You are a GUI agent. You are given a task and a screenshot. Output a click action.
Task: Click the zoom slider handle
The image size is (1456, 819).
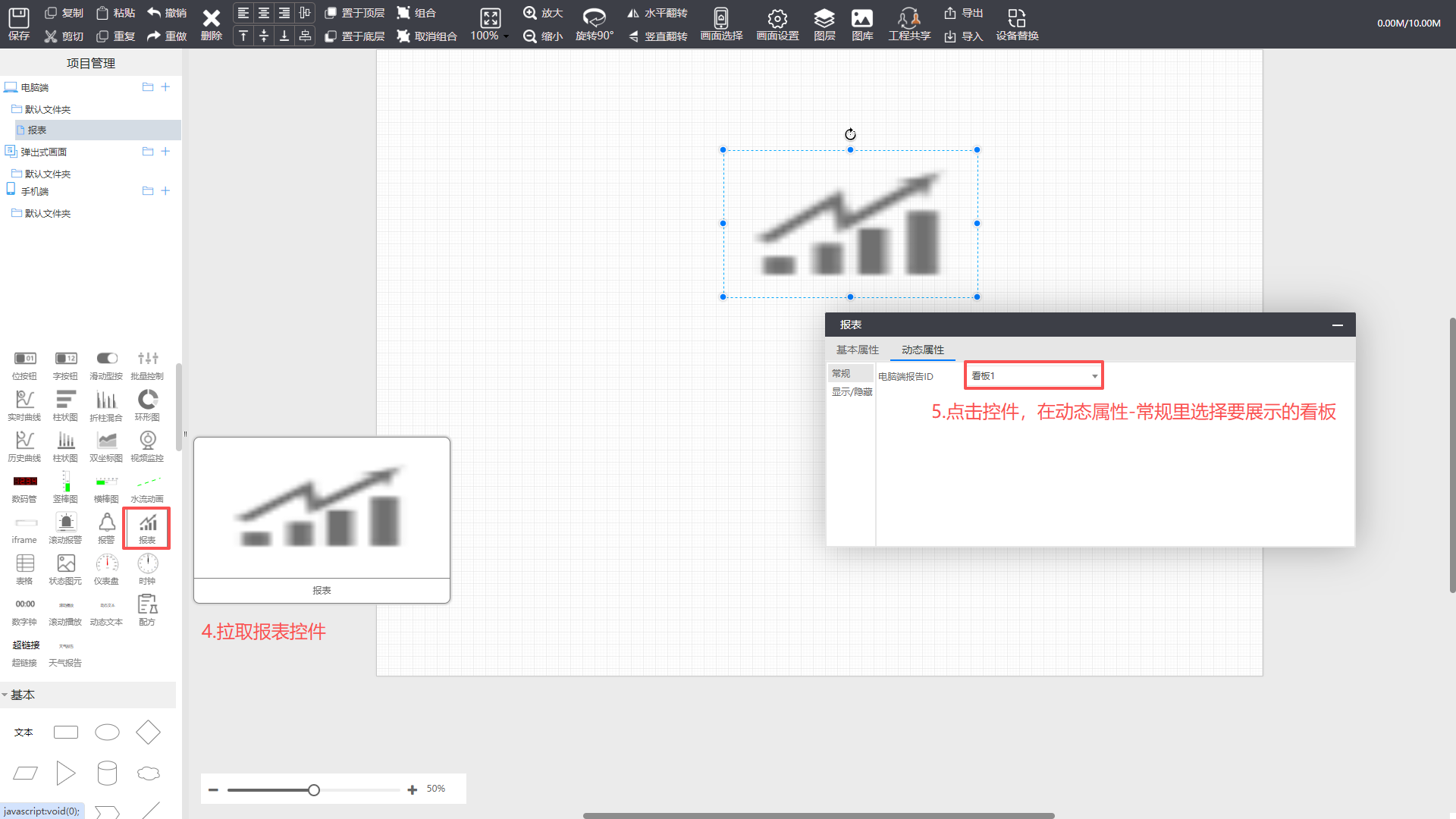[314, 790]
